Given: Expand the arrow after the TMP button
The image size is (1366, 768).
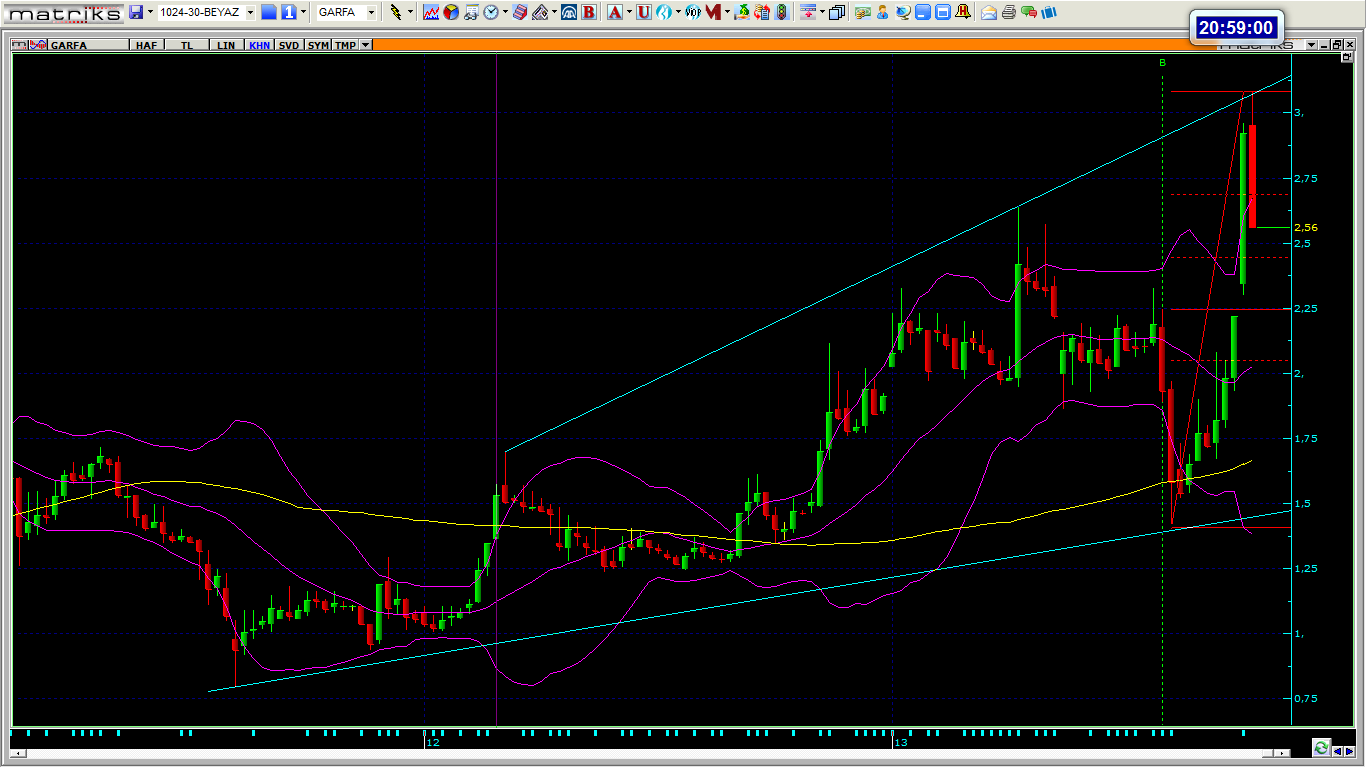Looking at the screenshot, I should coord(366,45).
